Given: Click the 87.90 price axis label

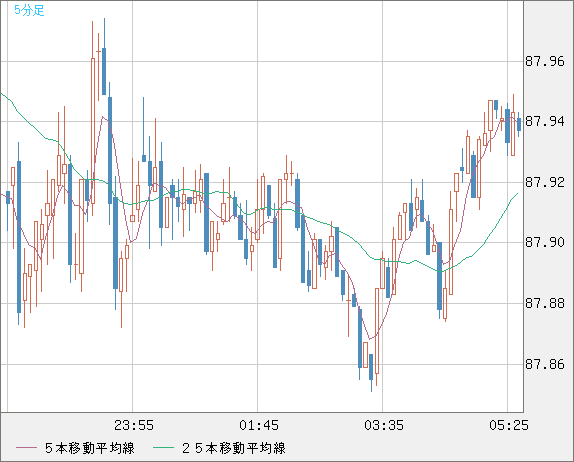Looking at the screenshot, I should pyautogui.click(x=545, y=242).
